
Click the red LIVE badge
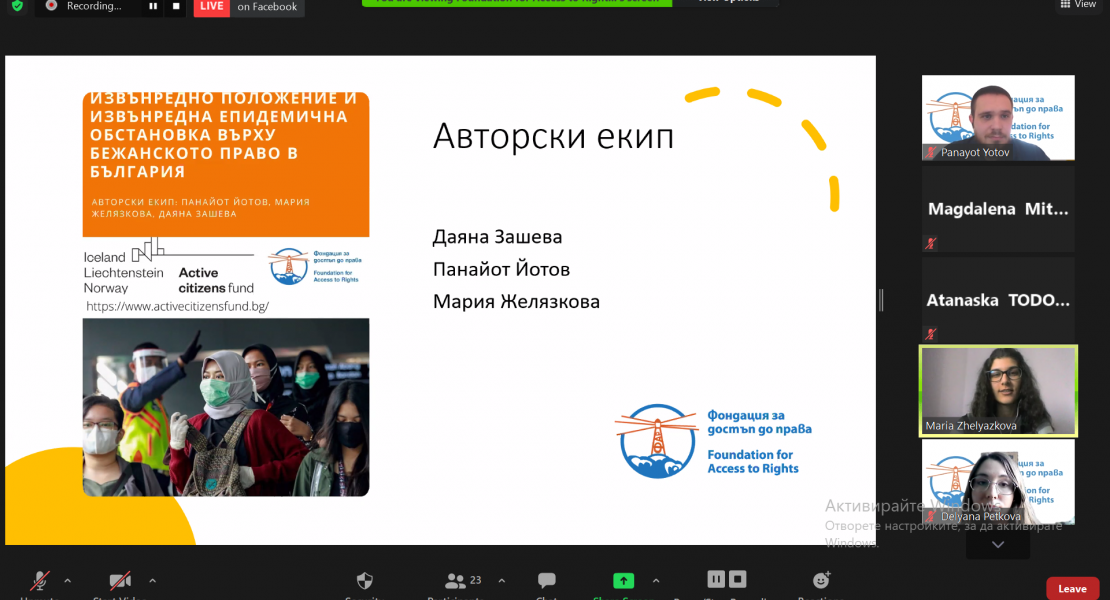point(212,7)
